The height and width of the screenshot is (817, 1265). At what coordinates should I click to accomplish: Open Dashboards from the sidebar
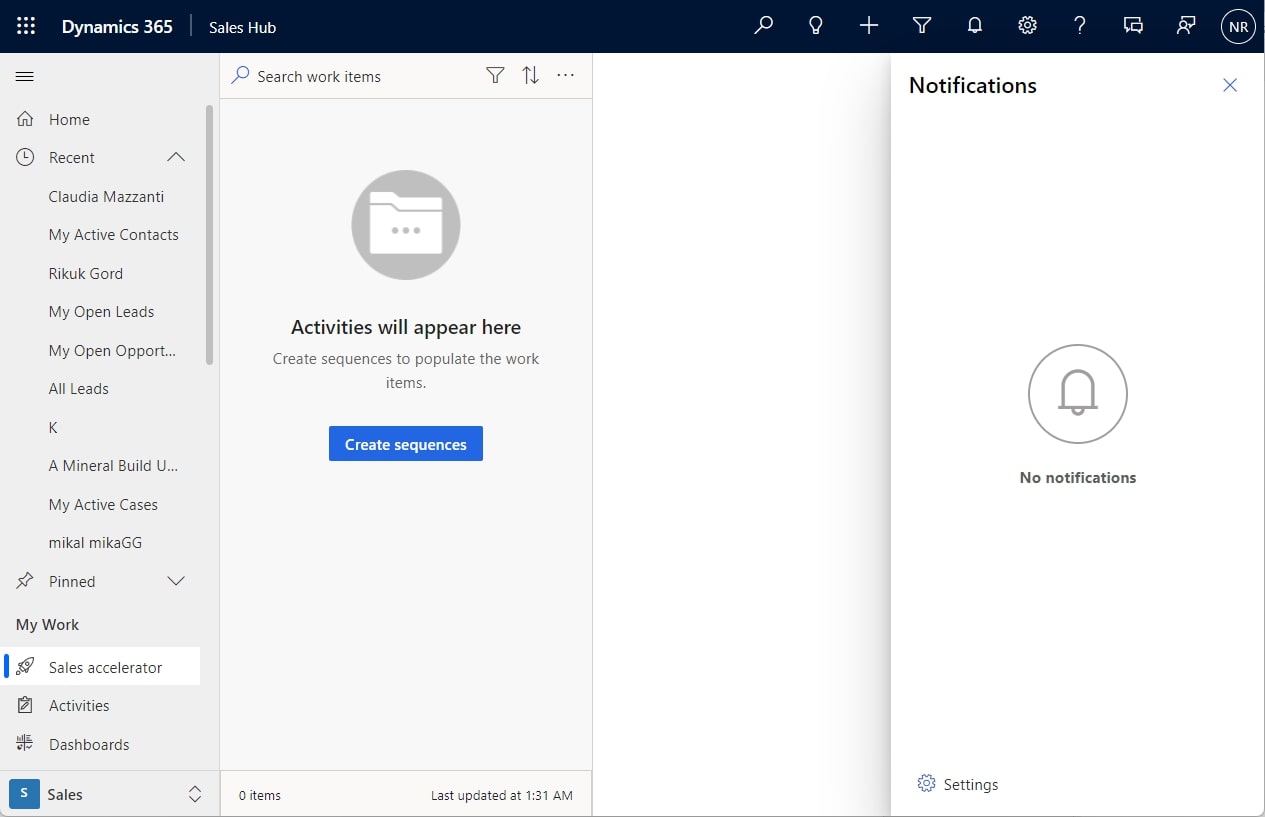point(89,745)
